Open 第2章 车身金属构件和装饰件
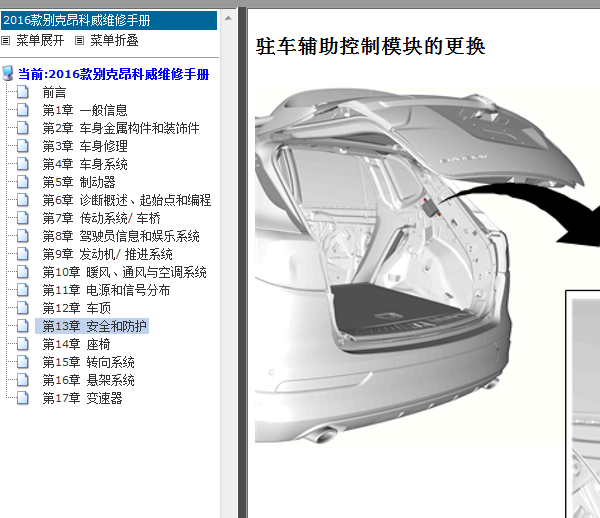 (x=121, y=128)
